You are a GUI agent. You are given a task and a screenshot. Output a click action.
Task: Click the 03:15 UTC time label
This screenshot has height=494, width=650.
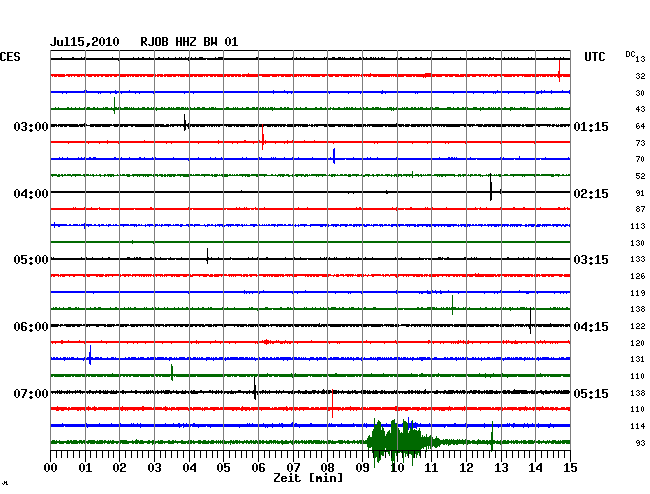[591, 260]
